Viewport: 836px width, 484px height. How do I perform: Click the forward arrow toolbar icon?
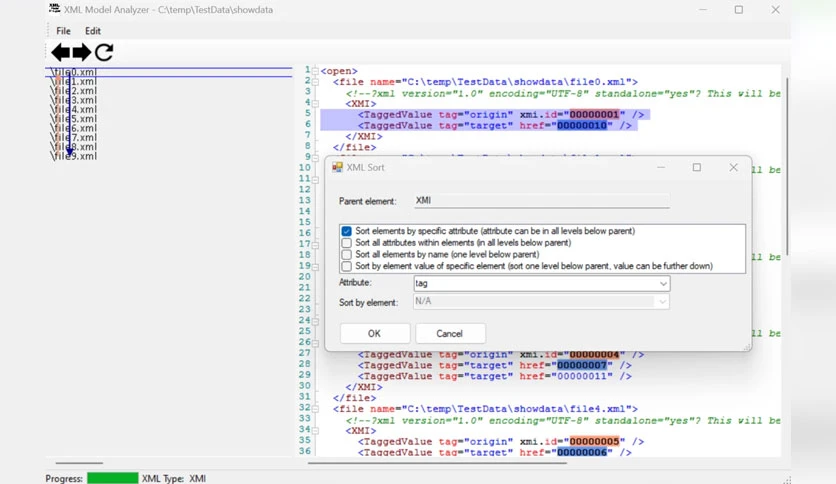point(82,52)
